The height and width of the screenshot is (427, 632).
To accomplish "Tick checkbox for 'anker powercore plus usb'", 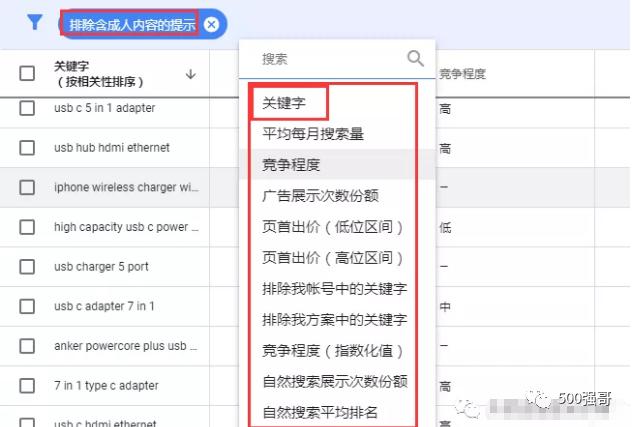I will [x=27, y=346].
